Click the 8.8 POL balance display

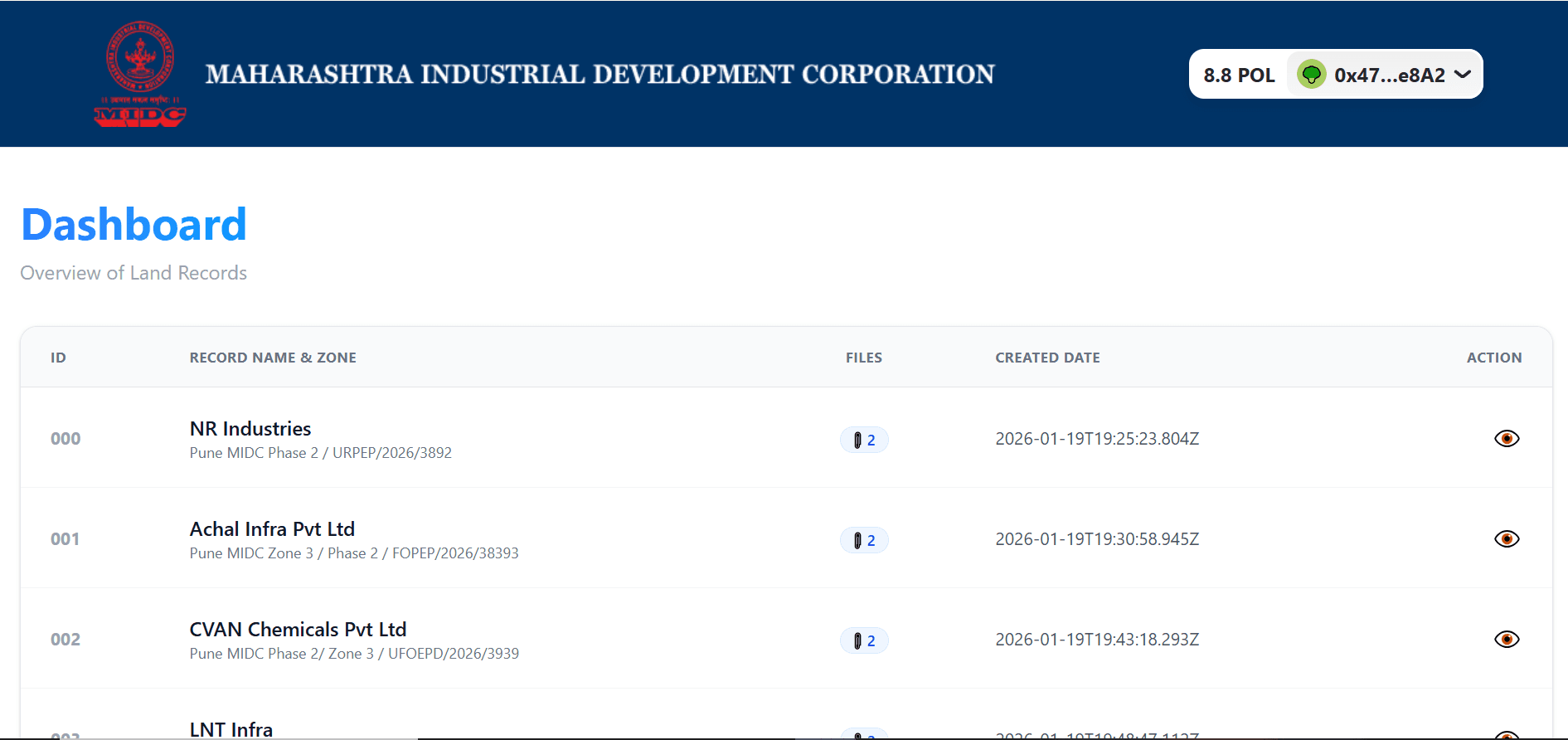pyautogui.click(x=1239, y=75)
